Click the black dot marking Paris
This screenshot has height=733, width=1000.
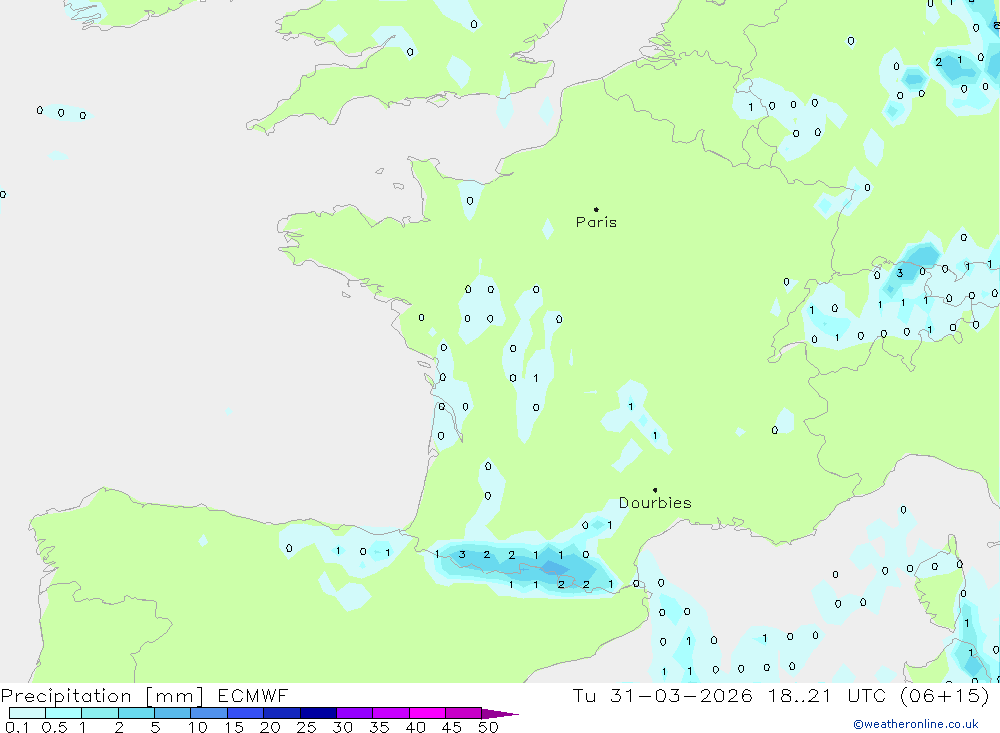[596, 209]
